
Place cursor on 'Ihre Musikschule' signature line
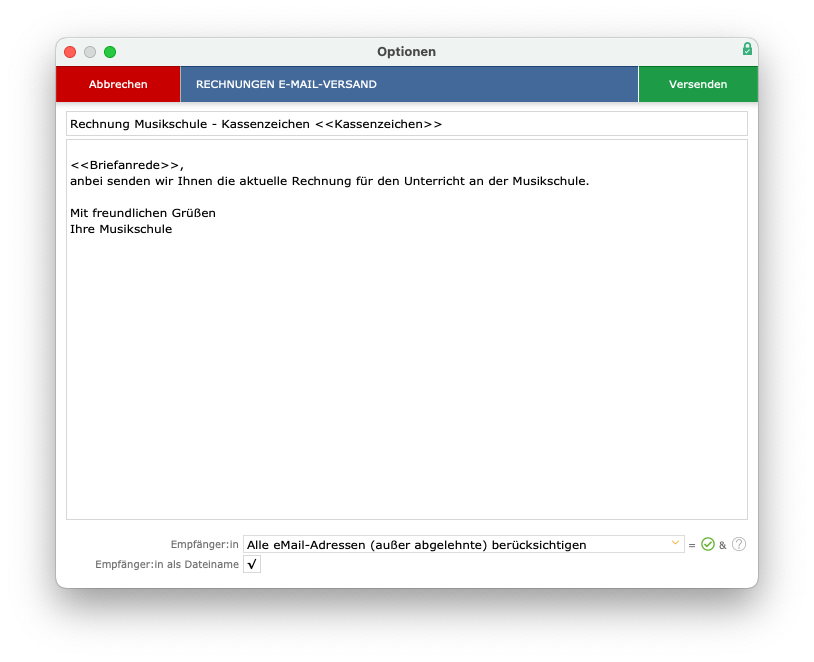click(x=120, y=229)
